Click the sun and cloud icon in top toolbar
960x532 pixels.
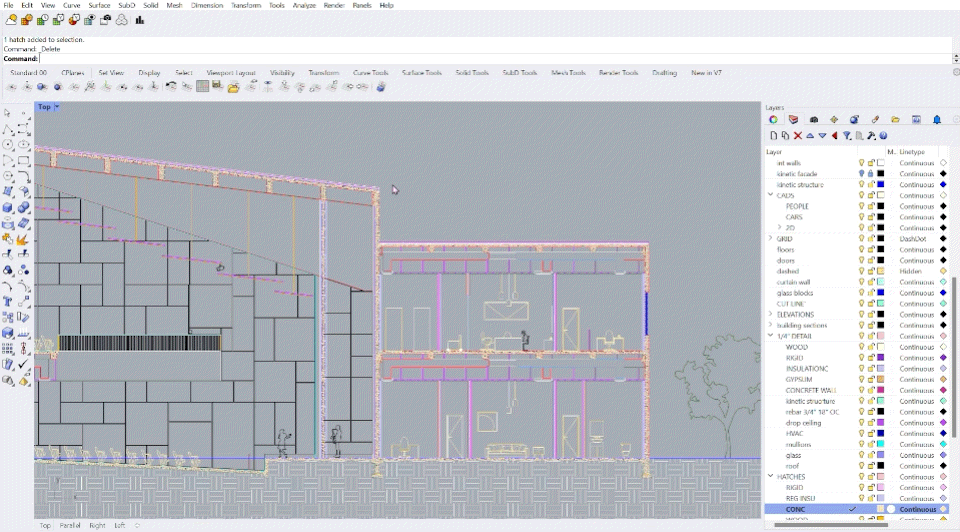(11, 20)
